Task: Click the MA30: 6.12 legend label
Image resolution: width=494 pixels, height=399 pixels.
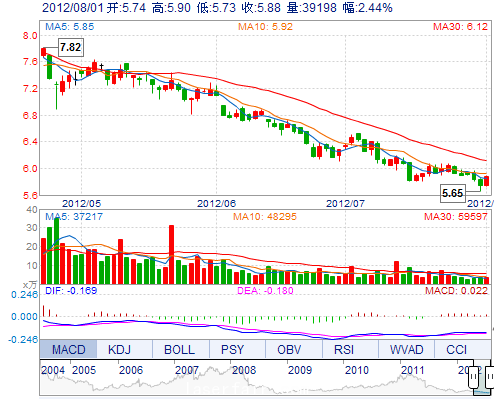Action: (460, 27)
